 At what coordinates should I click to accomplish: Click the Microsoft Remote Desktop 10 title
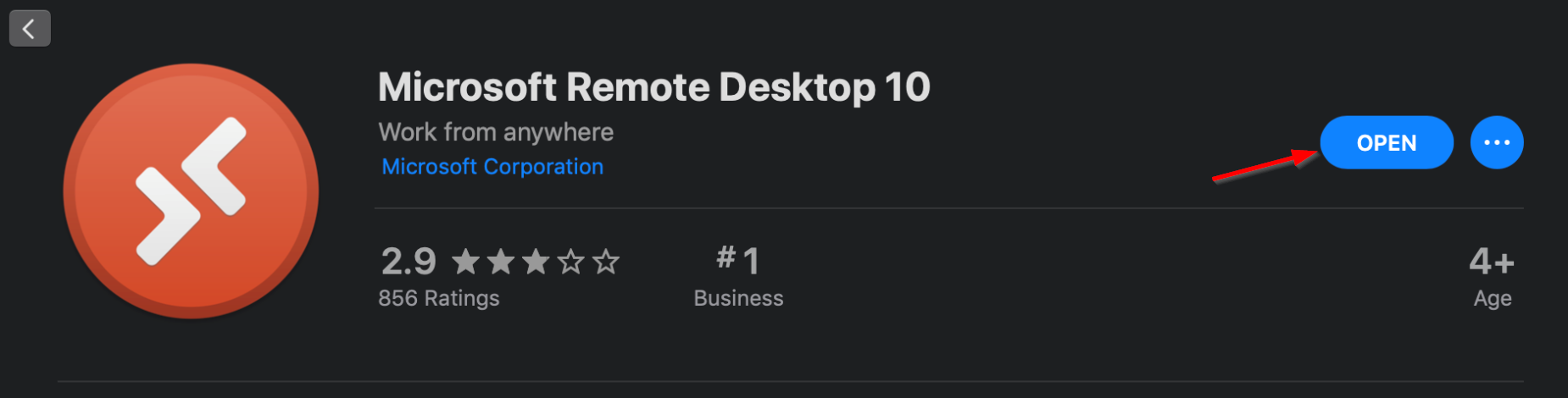pyautogui.click(x=654, y=87)
